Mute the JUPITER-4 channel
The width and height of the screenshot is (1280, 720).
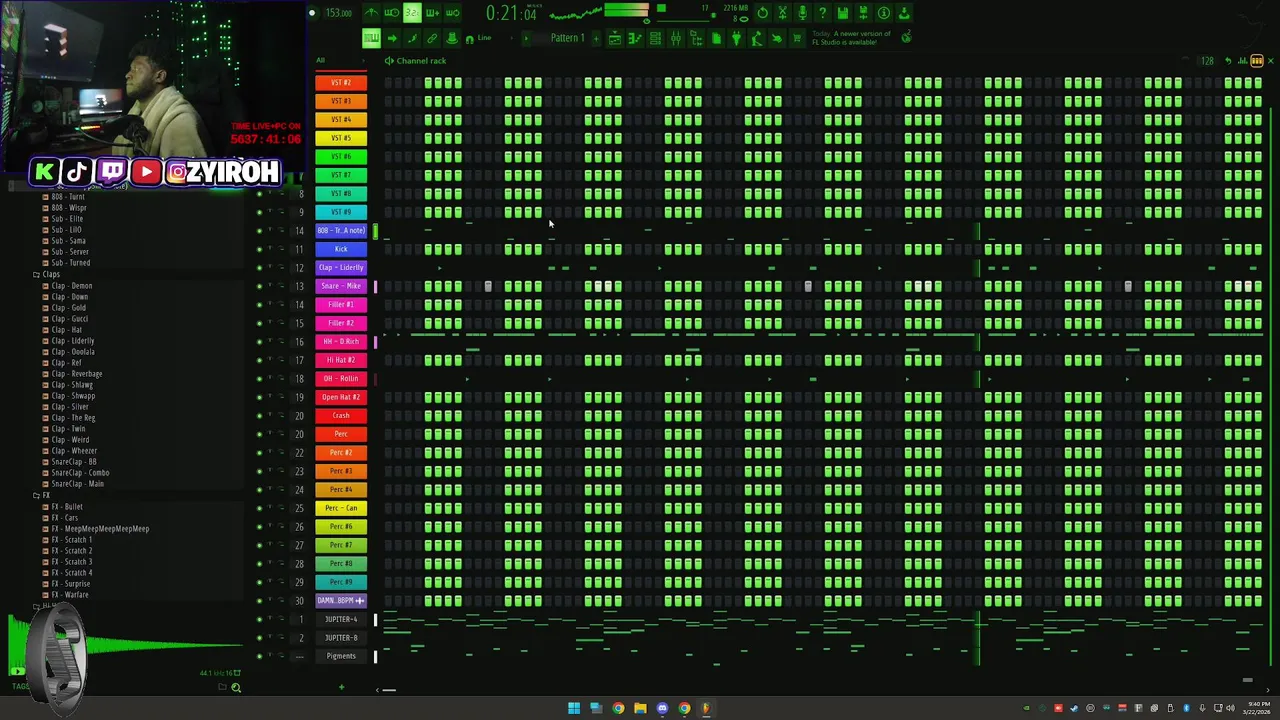(x=259, y=619)
